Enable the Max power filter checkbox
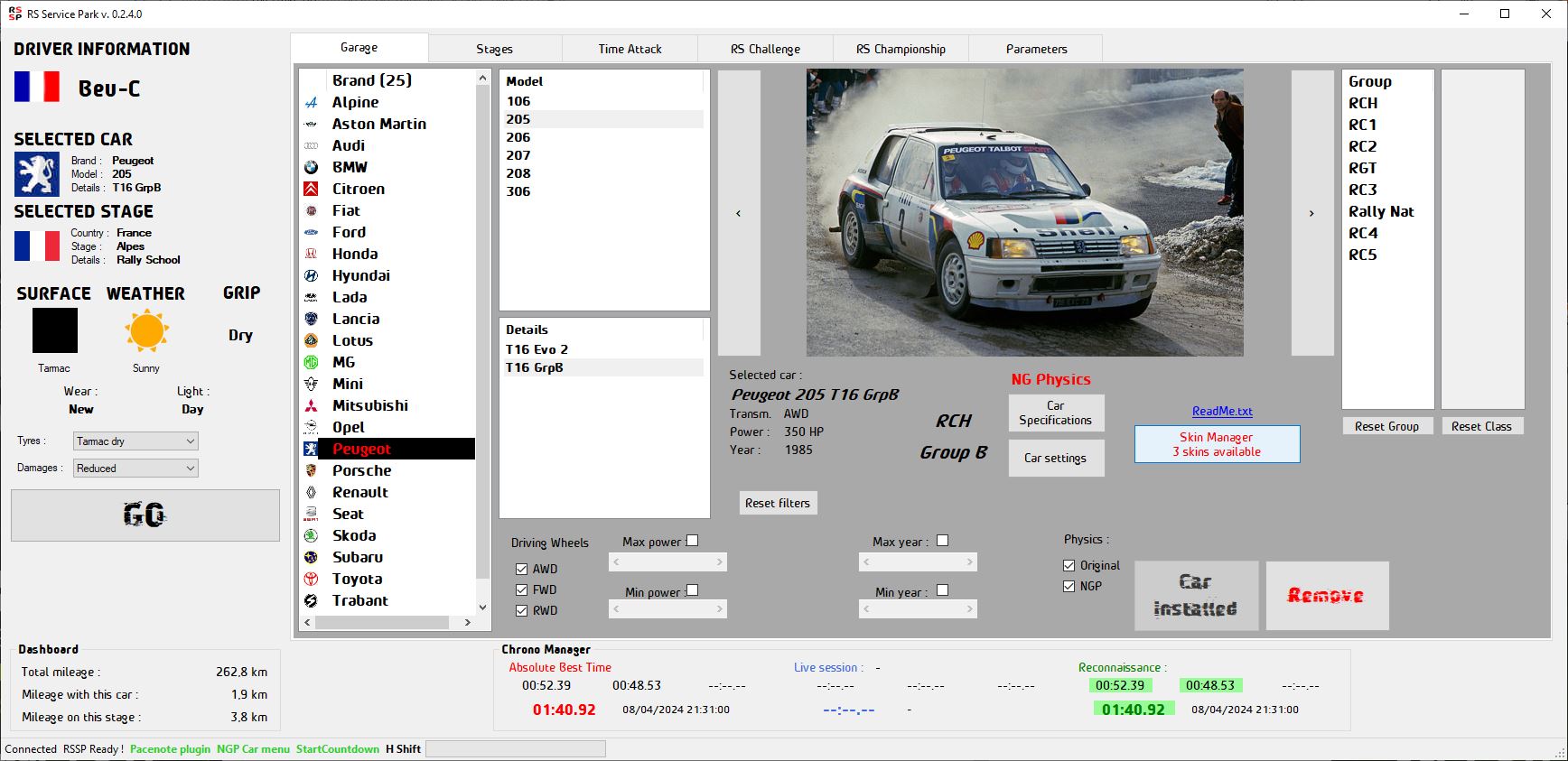Image resolution: width=1568 pixels, height=761 pixels. [x=692, y=541]
